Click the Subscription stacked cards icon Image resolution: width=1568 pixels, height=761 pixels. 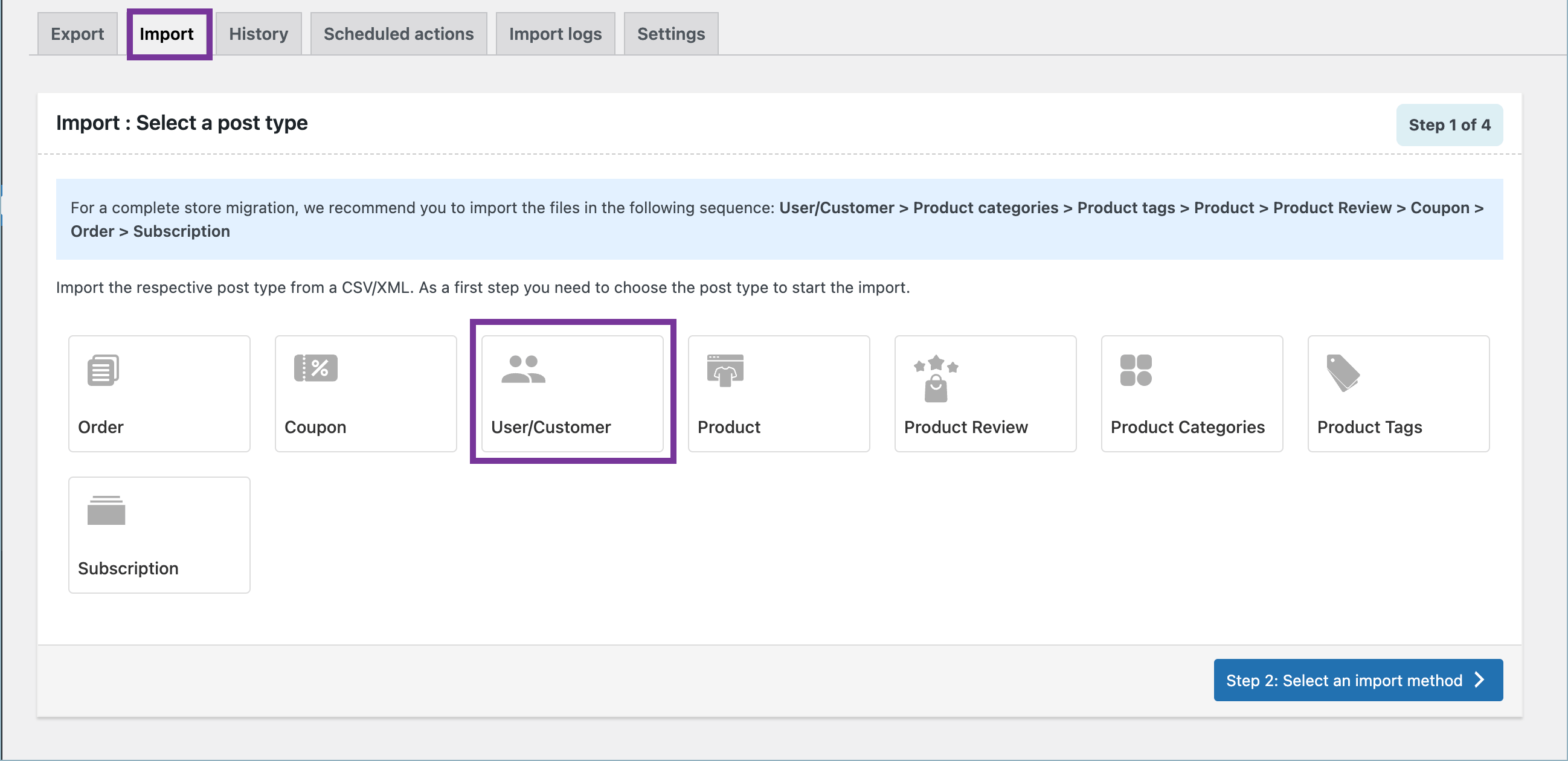coord(106,510)
